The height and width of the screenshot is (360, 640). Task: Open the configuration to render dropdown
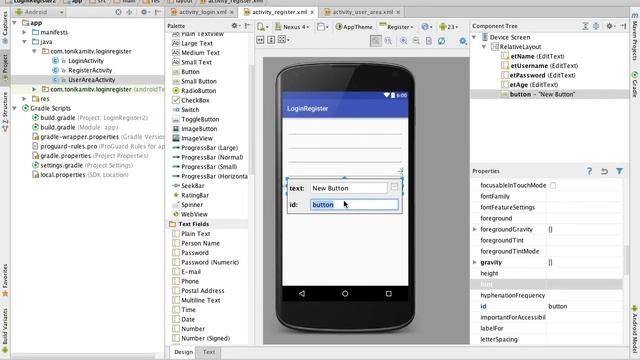click(262, 27)
